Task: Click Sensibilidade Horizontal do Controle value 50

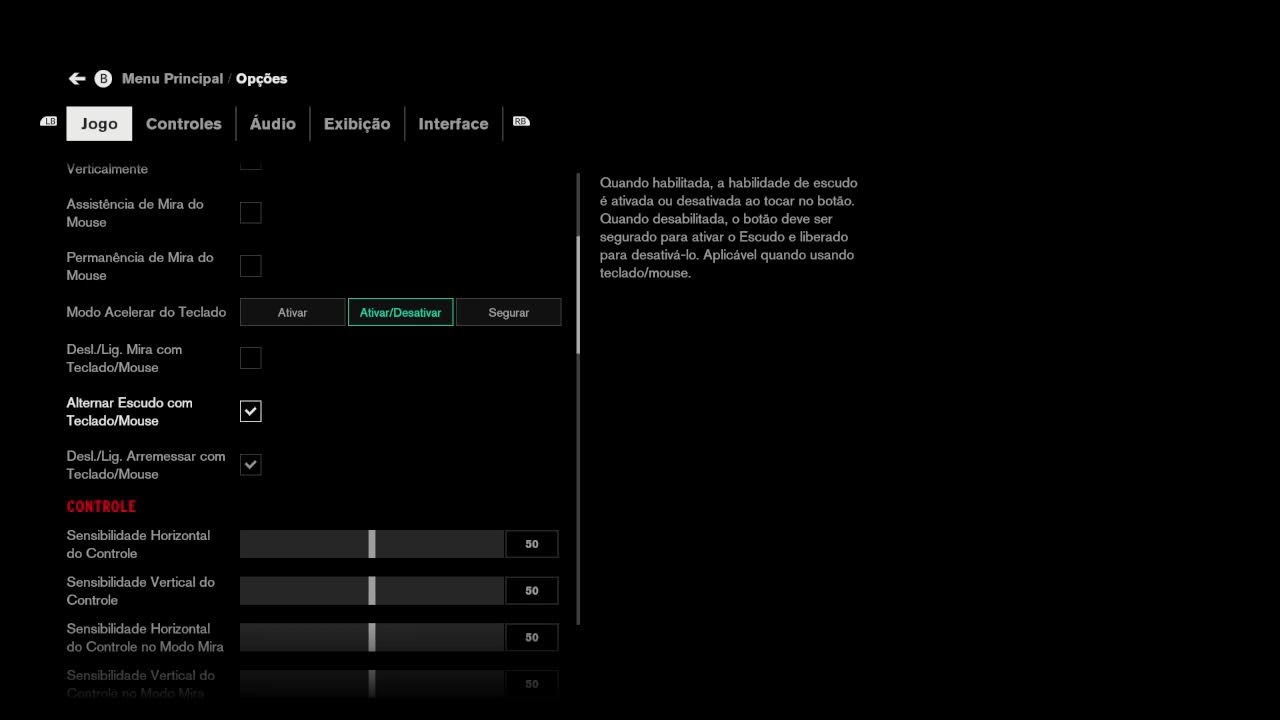Action: (x=532, y=544)
